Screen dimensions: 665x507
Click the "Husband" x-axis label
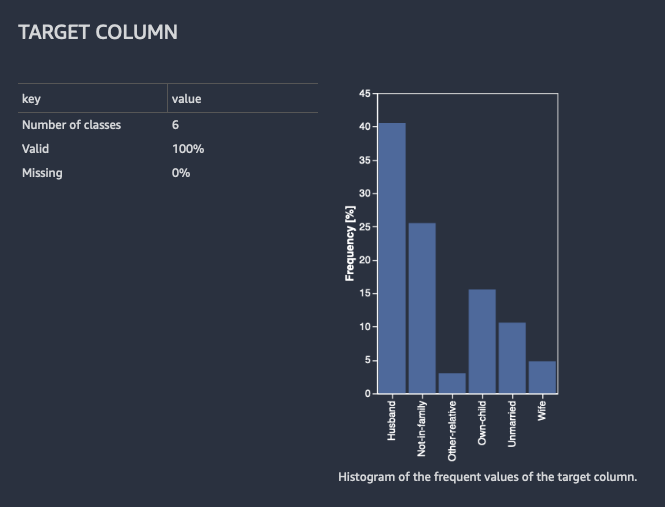pos(392,421)
